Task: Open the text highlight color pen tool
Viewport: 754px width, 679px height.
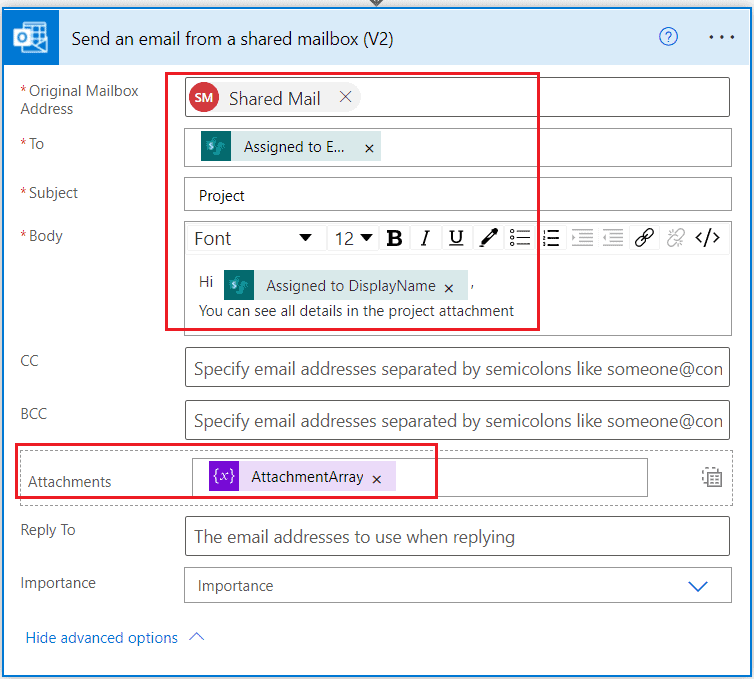Action: [x=488, y=238]
